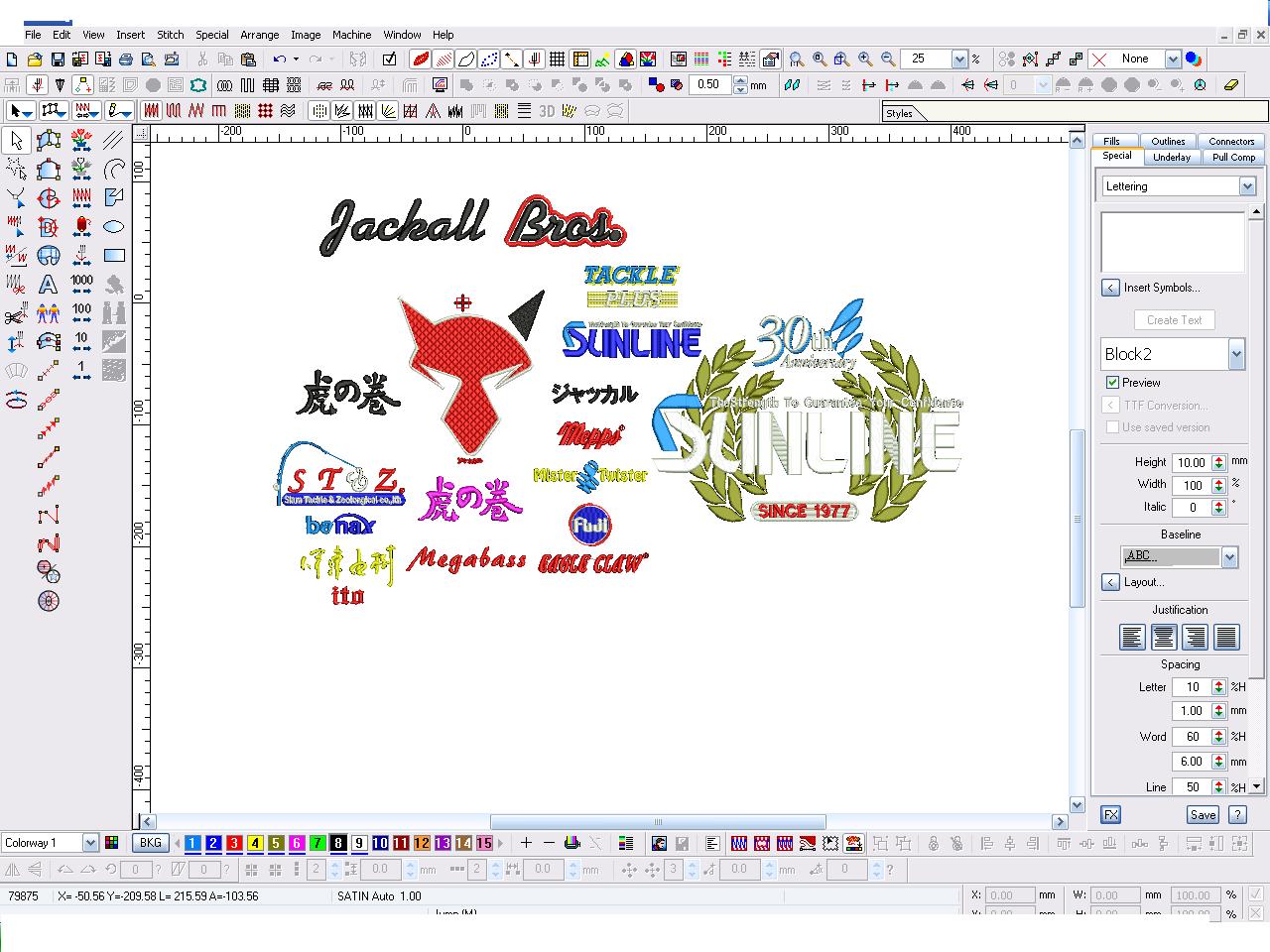Select full justification
This screenshot has height=952, width=1270.
(1227, 638)
